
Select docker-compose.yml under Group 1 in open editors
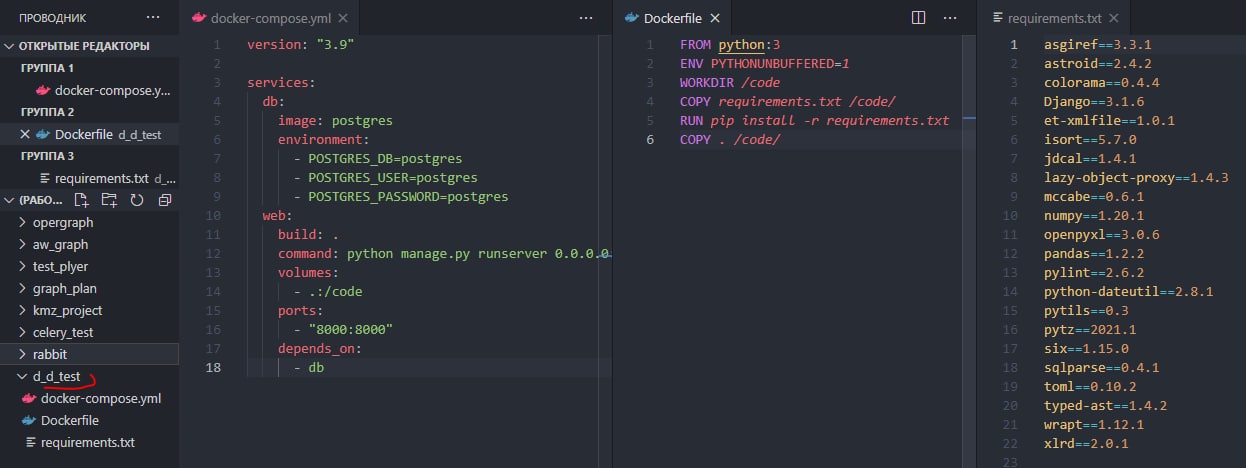112,90
